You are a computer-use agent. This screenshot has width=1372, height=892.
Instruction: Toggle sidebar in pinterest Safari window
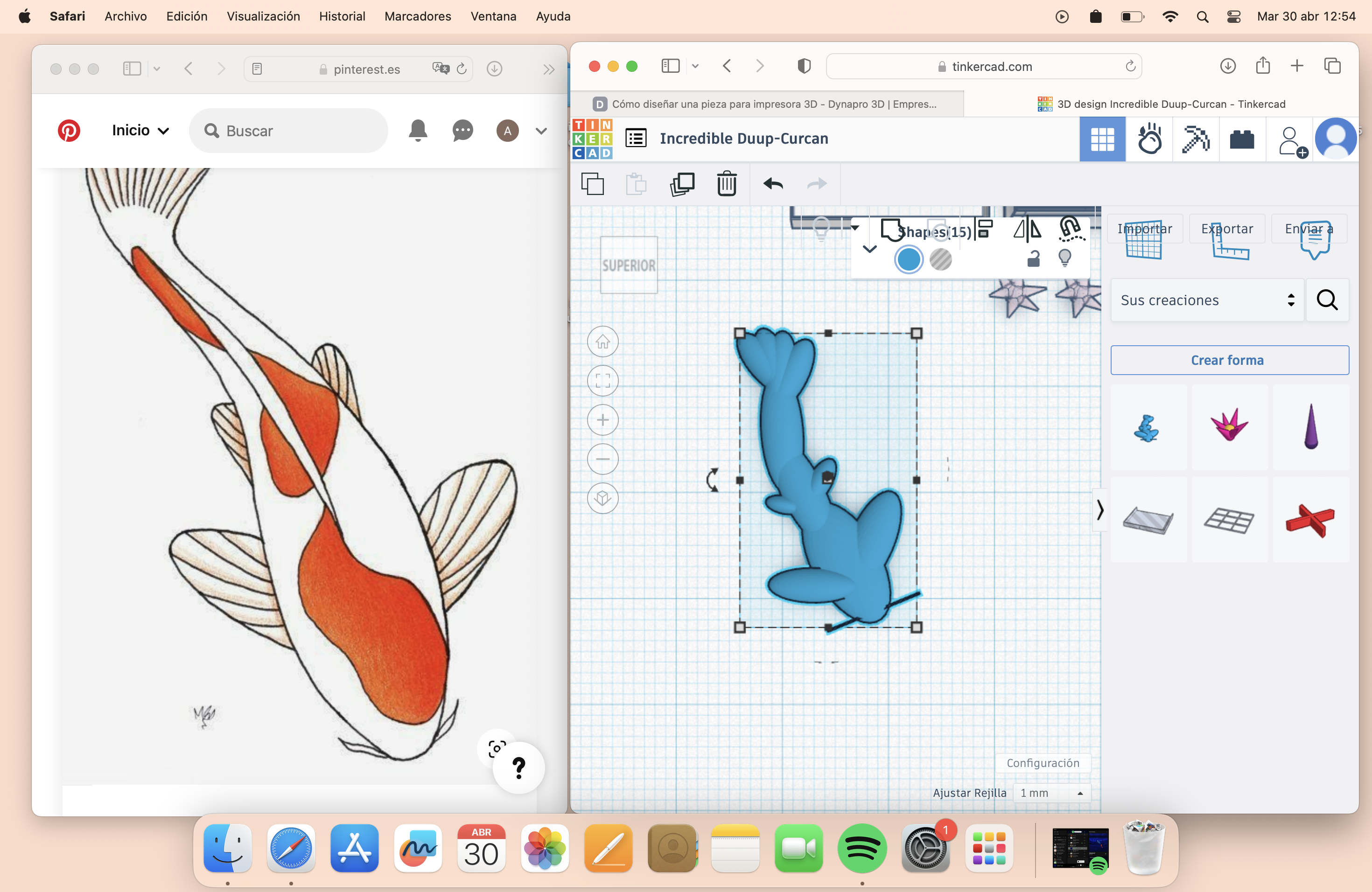tap(132, 69)
